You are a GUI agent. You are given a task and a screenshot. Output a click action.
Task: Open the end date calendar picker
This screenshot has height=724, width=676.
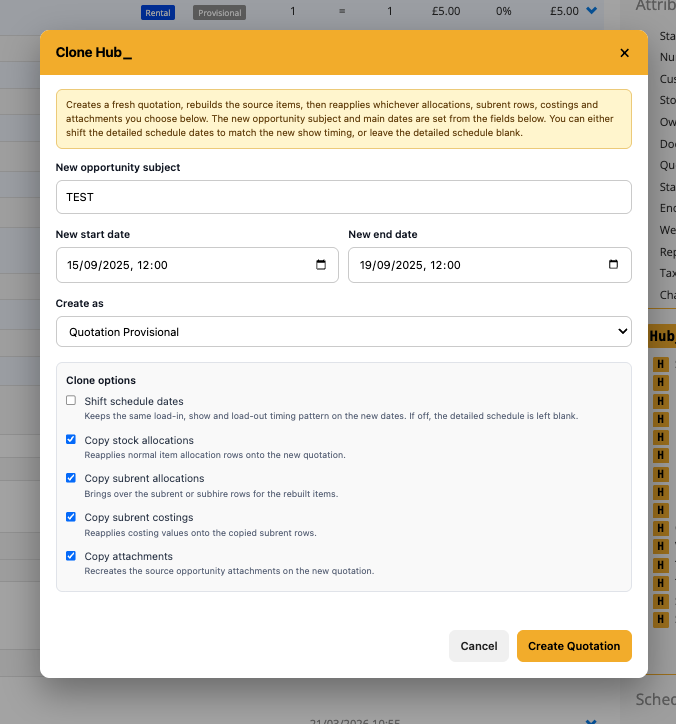click(x=613, y=265)
